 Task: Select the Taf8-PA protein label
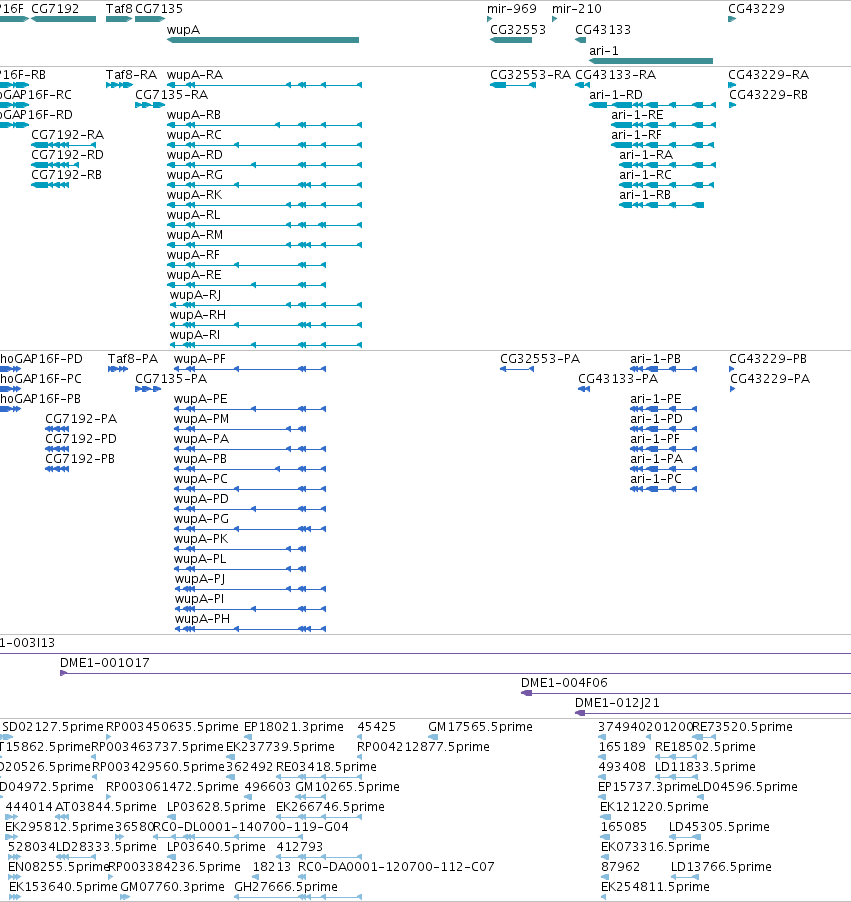point(133,358)
